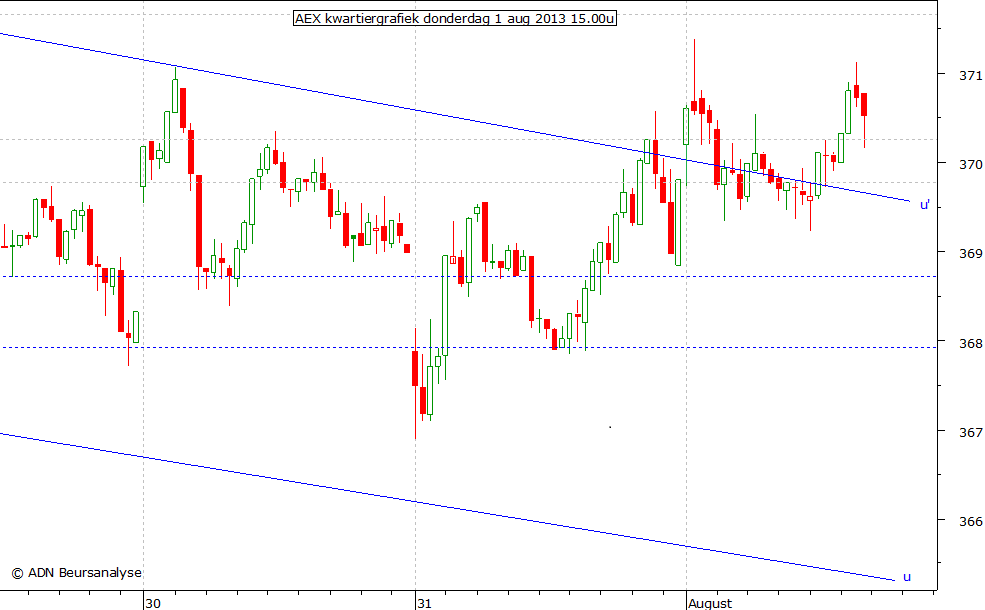Click the price label 370

pyautogui.click(x=971, y=165)
